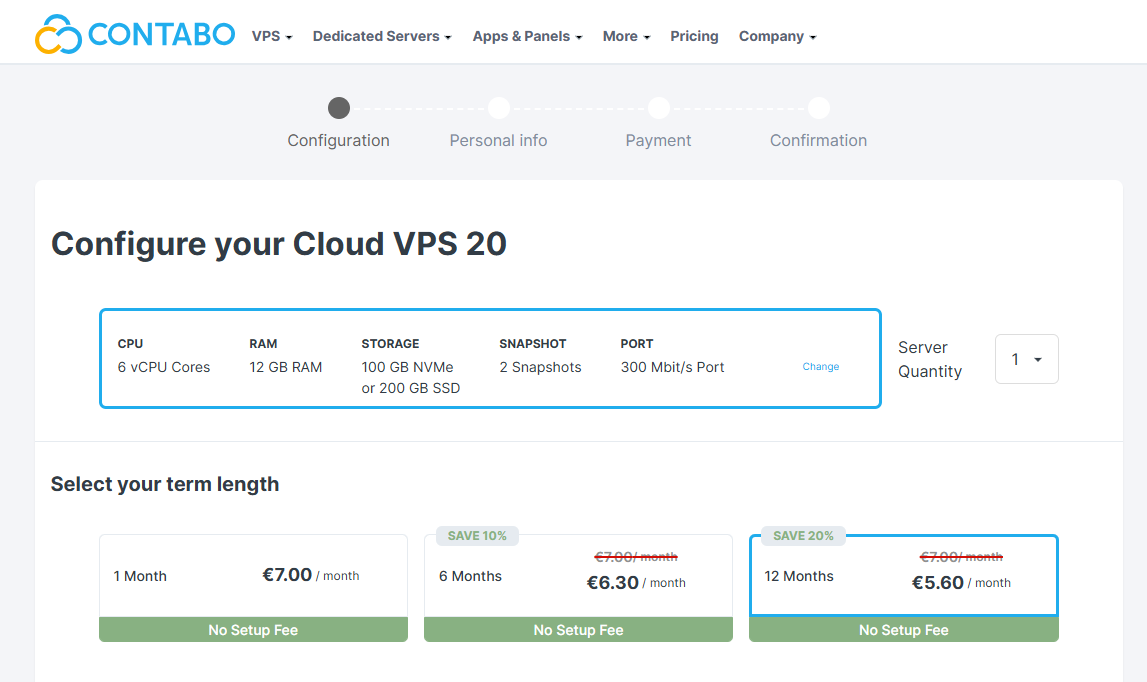Select the Payment step circle
Image resolution: width=1147 pixels, height=682 pixels.
coord(658,108)
